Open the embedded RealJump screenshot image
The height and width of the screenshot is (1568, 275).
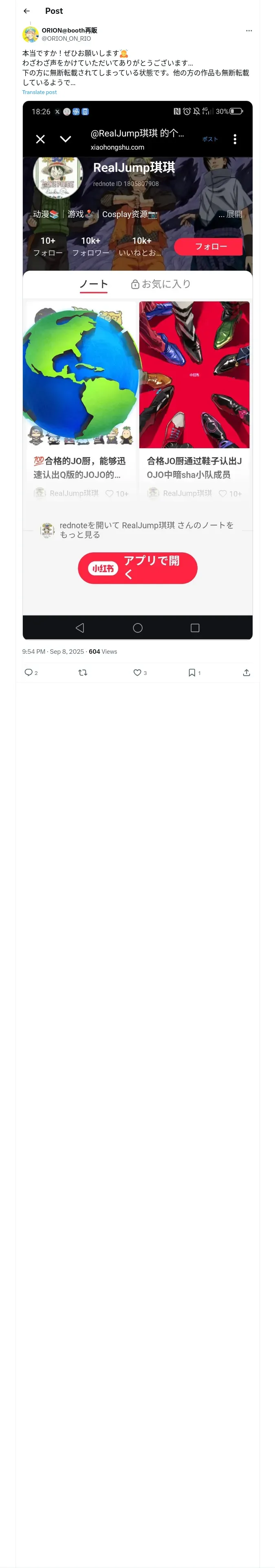pyautogui.click(x=137, y=370)
